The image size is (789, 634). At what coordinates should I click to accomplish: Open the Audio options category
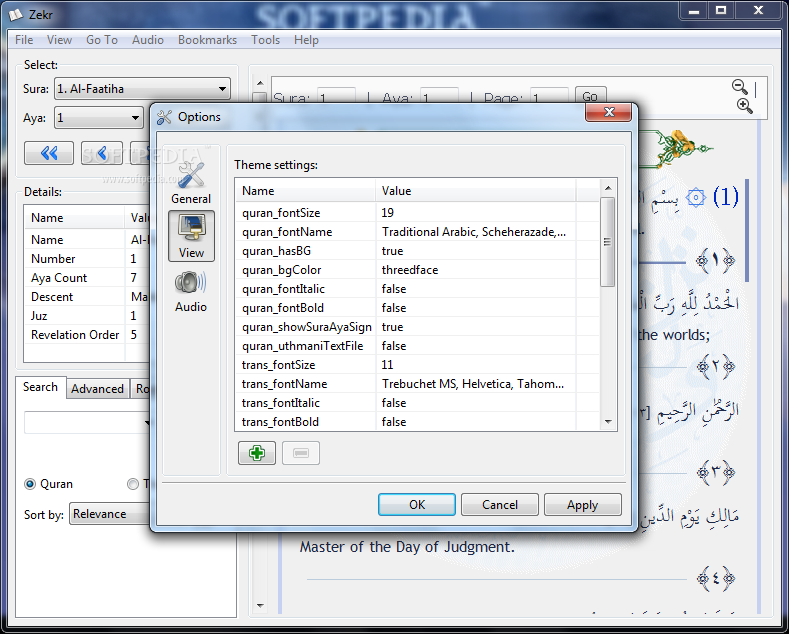191,292
